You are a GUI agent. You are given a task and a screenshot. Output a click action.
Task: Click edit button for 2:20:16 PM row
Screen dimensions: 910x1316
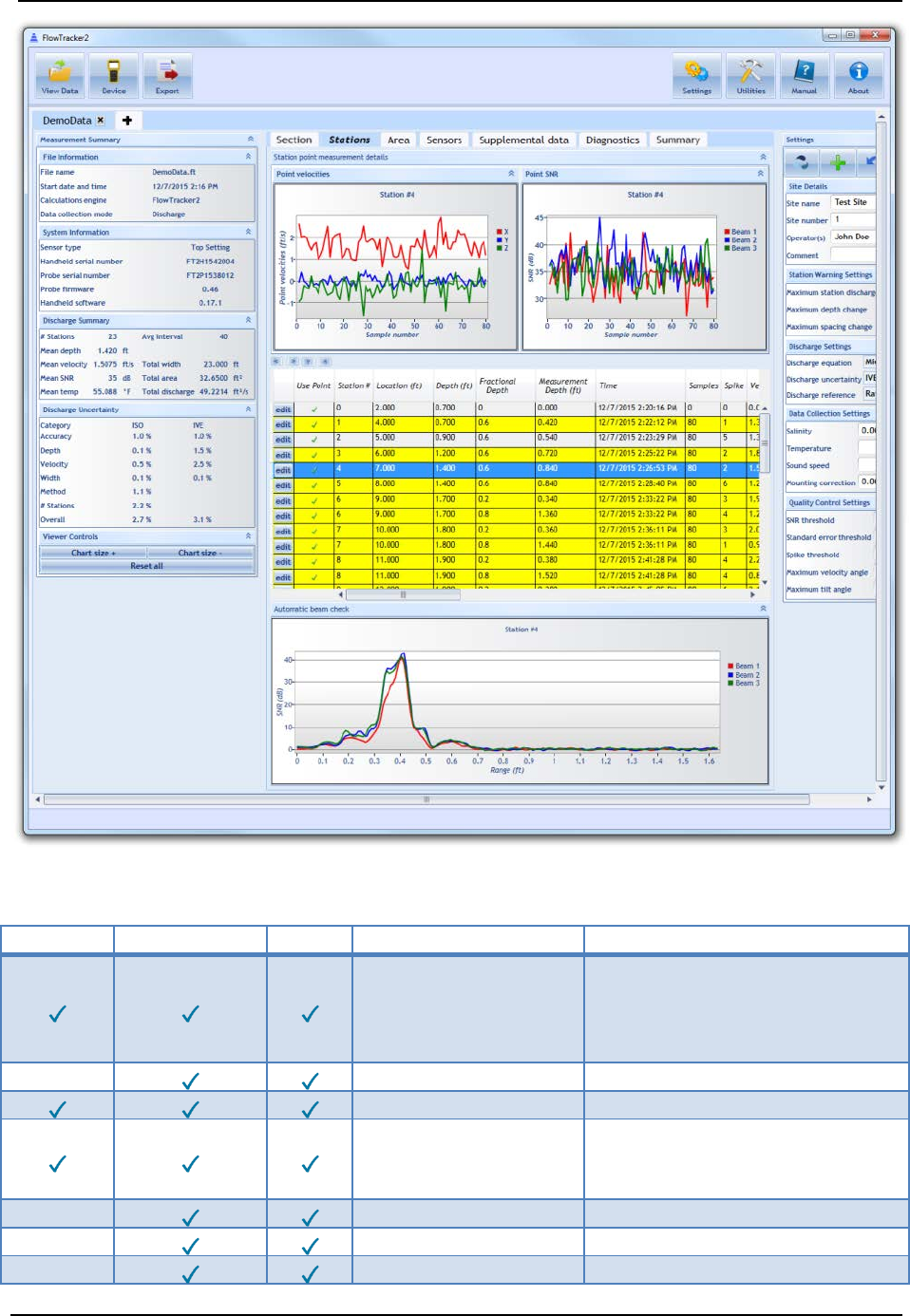click(283, 409)
